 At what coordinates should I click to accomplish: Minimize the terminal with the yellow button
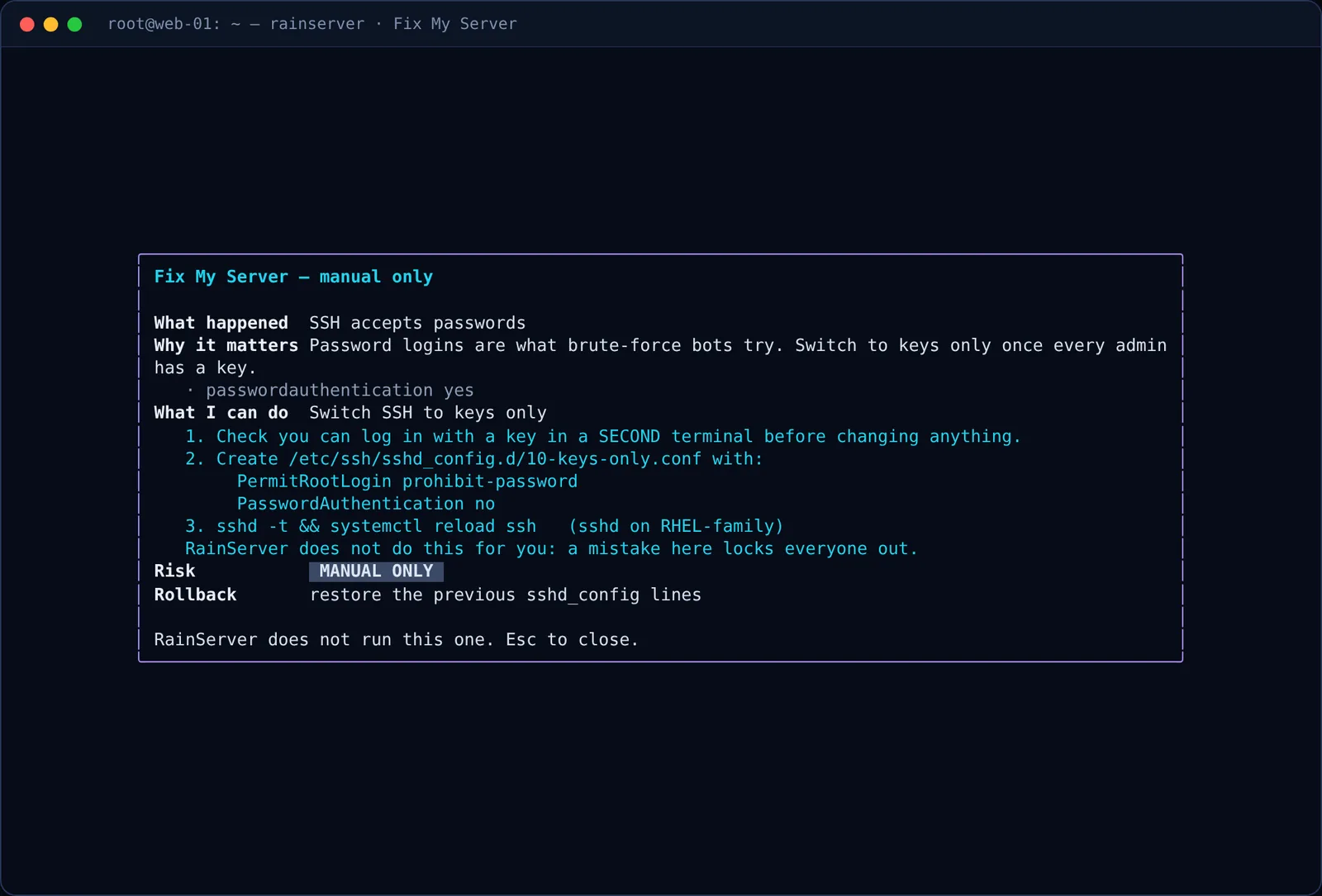tap(50, 24)
